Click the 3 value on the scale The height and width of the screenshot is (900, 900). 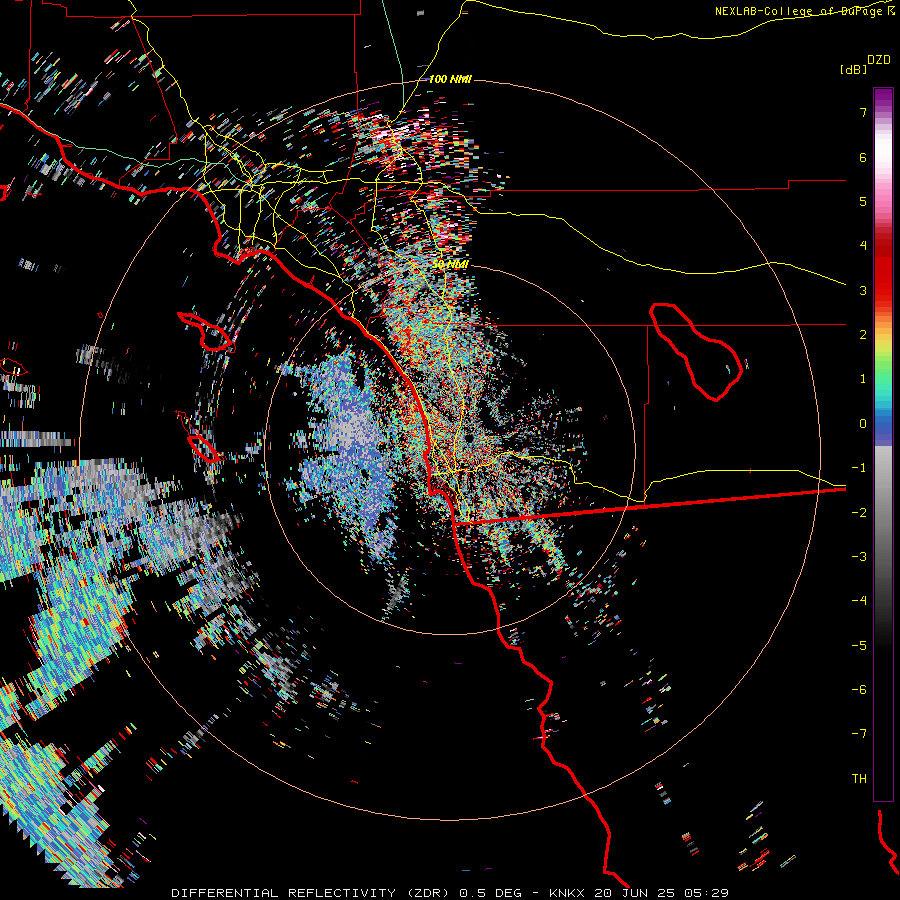pyautogui.click(x=863, y=290)
